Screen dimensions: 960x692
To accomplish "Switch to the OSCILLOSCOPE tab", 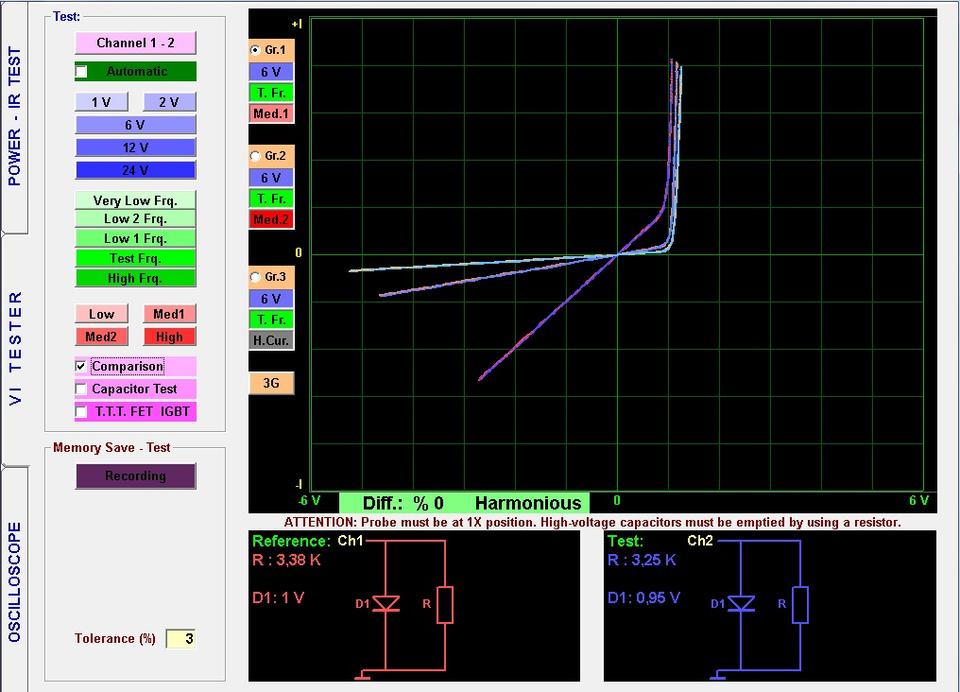I will pyautogui.click(x=15, y=580).
